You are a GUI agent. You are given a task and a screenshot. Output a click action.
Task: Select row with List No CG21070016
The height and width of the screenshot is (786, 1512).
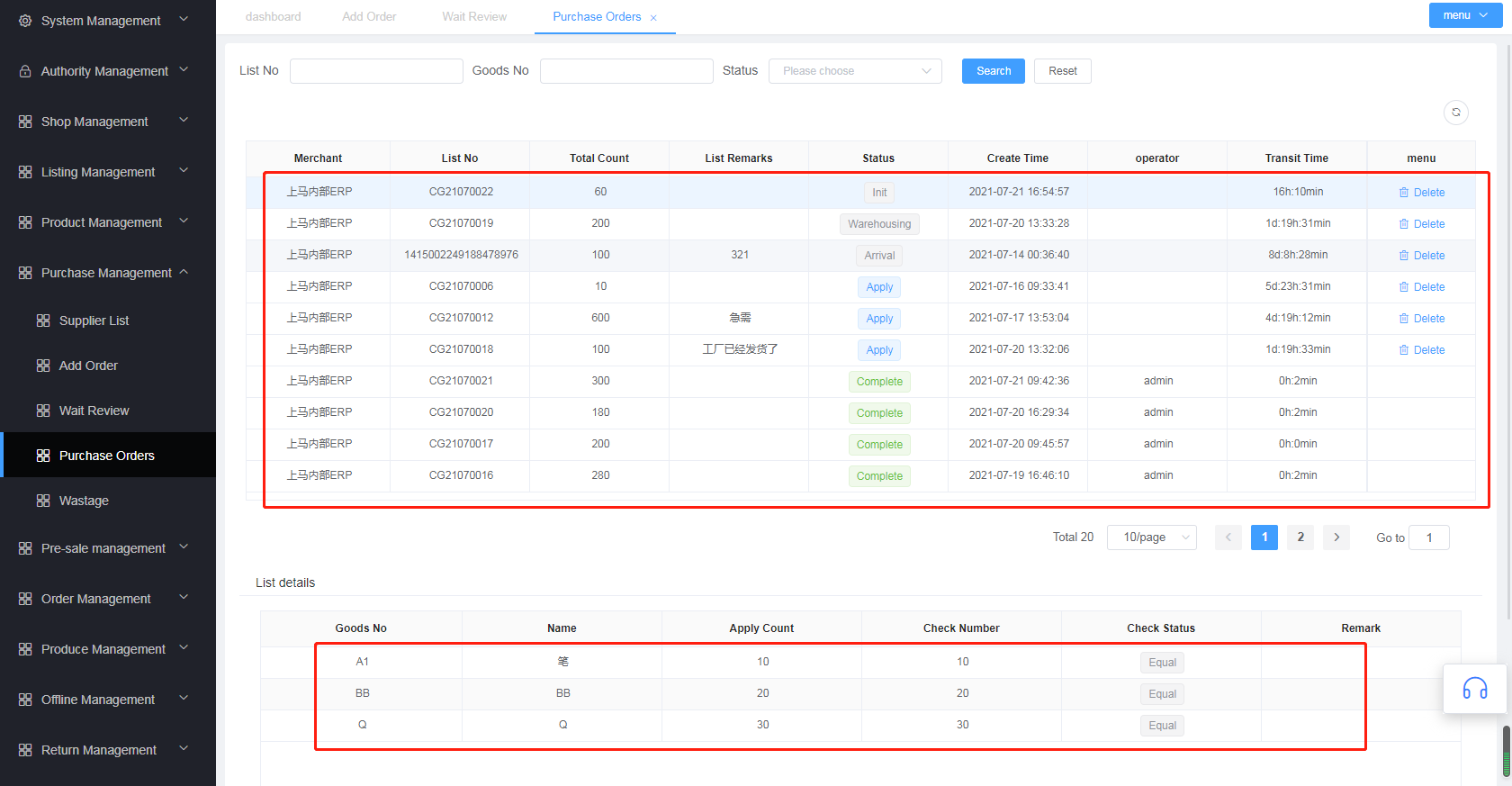[x=860, y=475]
